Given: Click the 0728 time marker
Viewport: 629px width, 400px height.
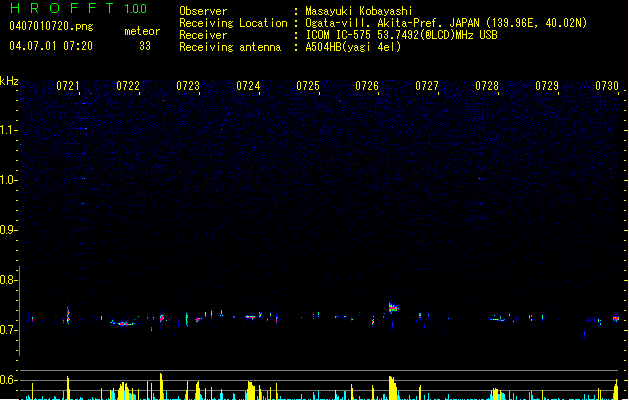Looking at the screenshot, I should click(x=487, y=85).
